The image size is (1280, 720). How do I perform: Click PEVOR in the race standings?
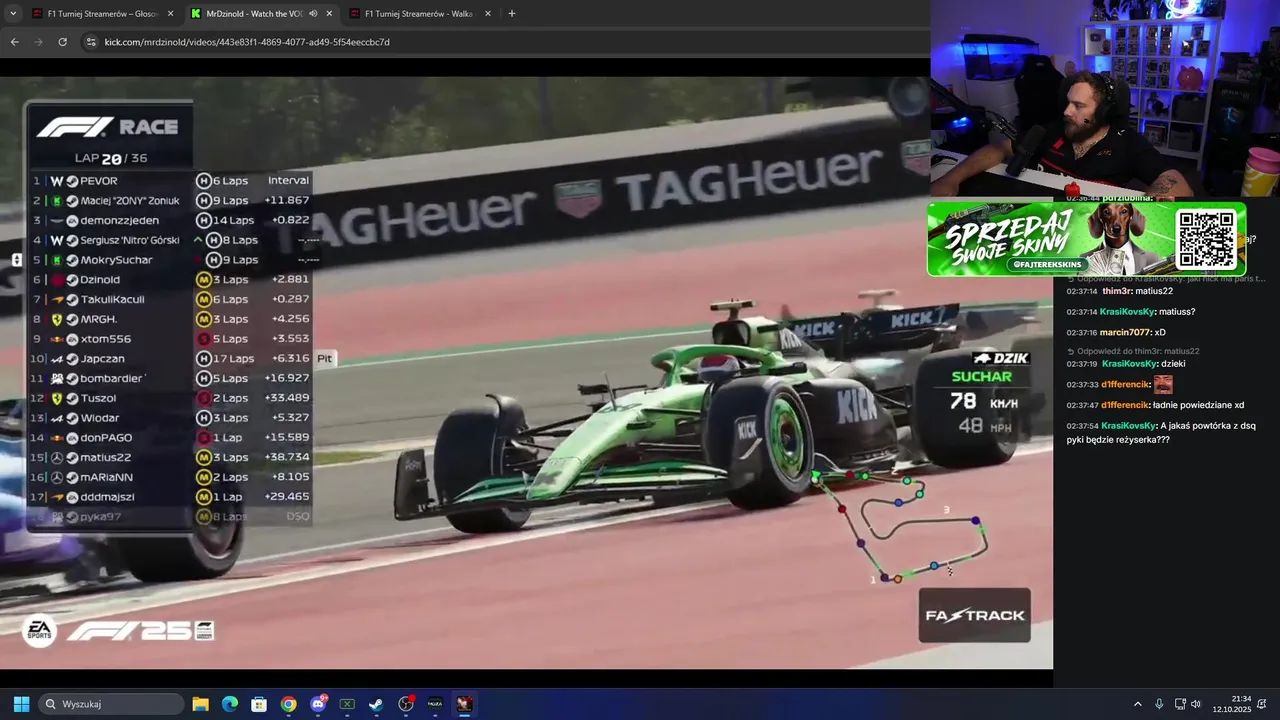click(x=99, y=181)
